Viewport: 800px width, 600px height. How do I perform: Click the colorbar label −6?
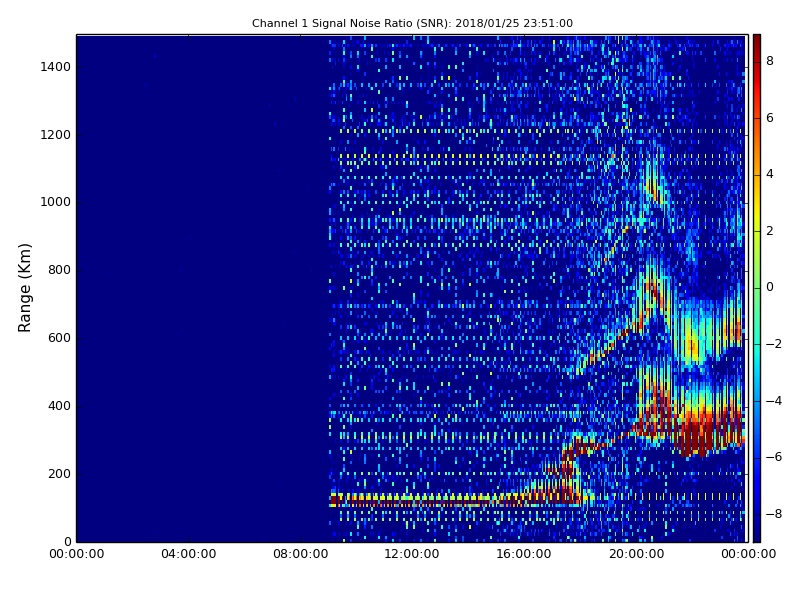774,457
